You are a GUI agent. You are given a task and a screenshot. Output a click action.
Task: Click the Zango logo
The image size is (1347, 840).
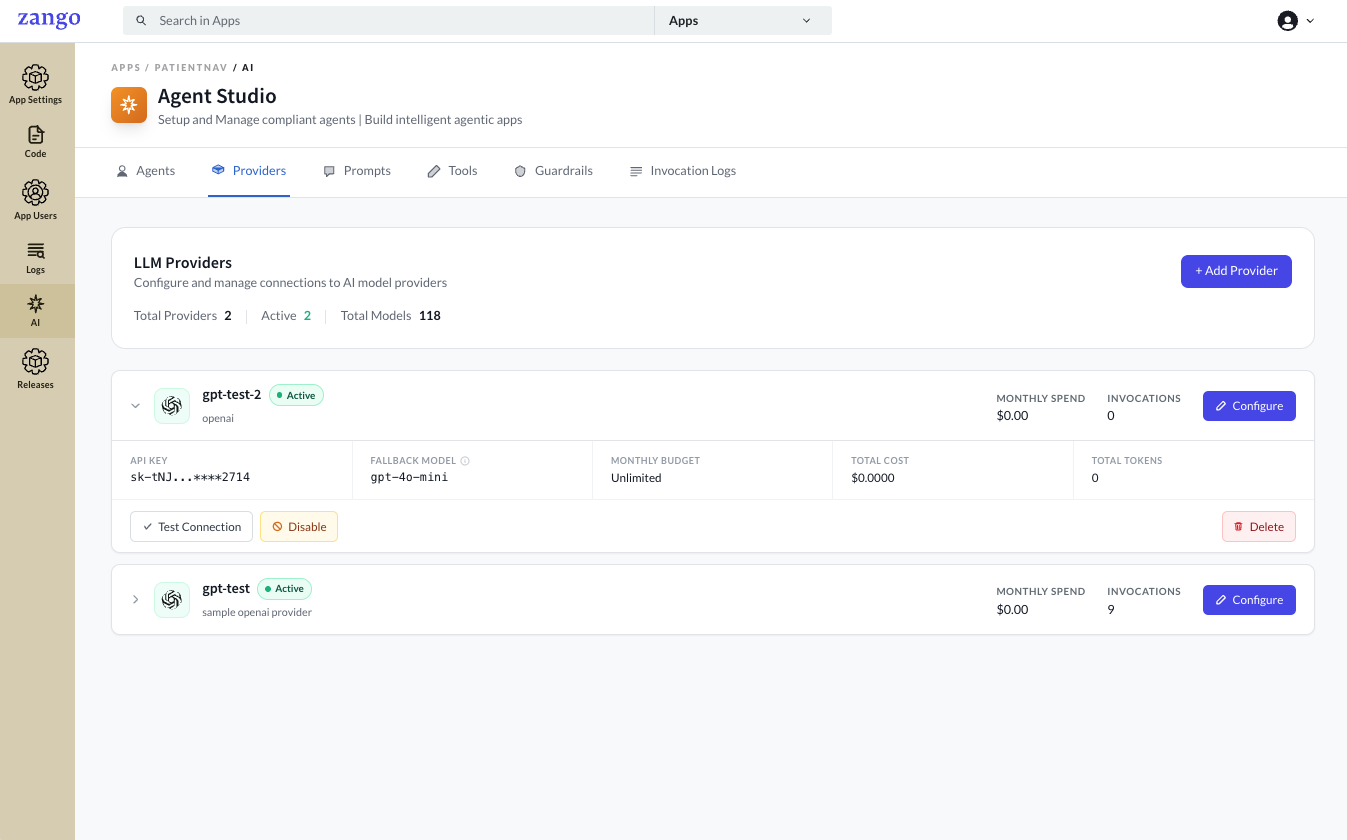(49, 20)
